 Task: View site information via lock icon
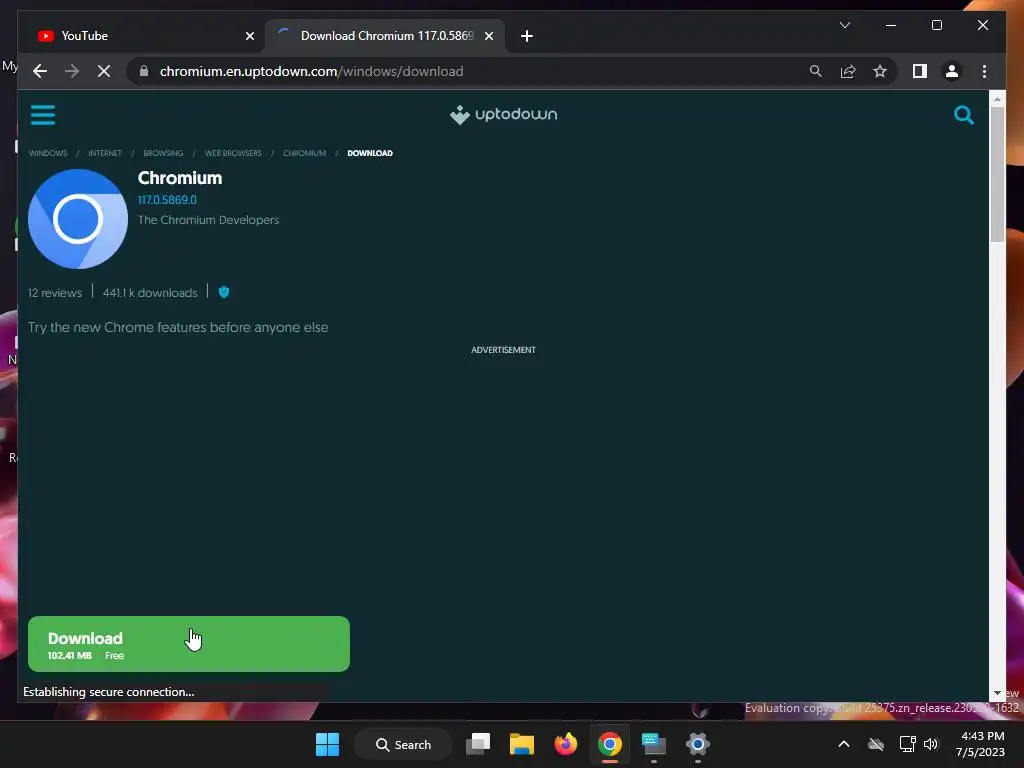[x=144, y=71]
